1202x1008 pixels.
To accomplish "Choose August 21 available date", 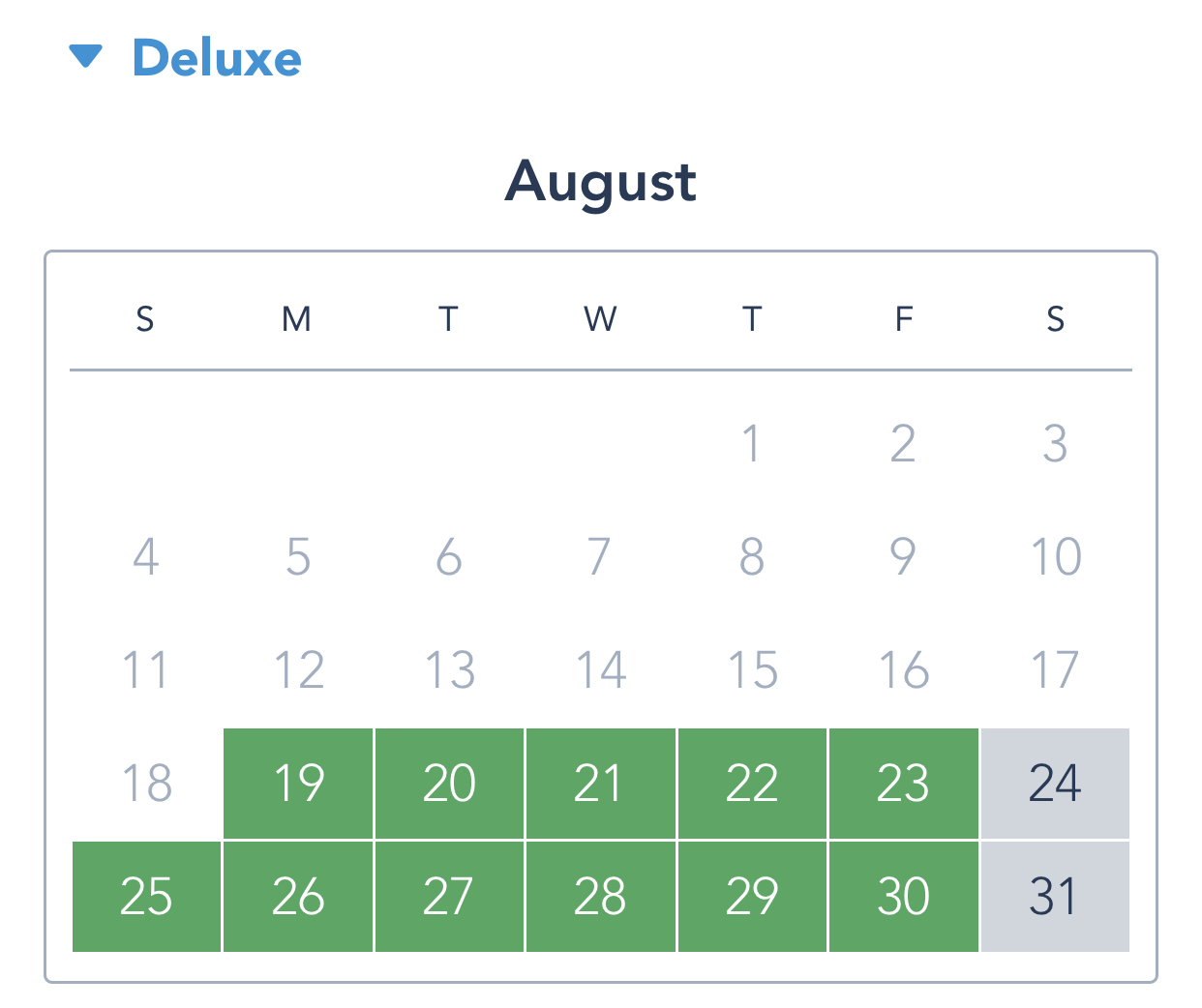I will tap(600, 783).
